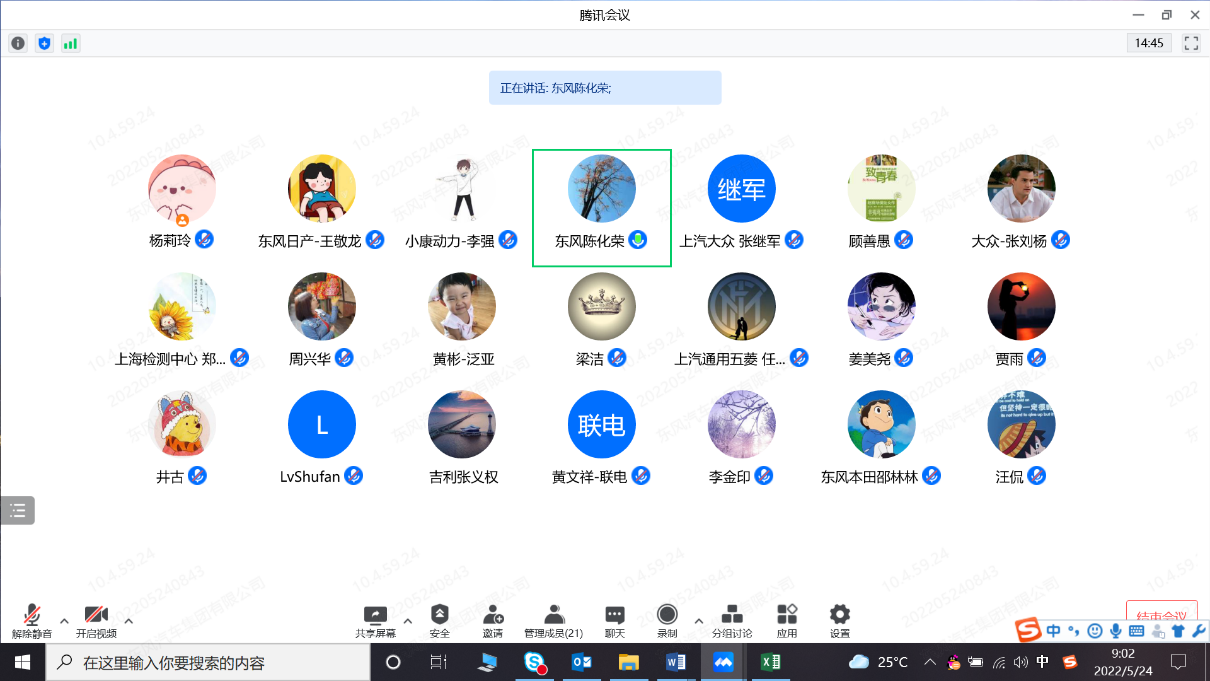Open 分组讨论 breakout rooms
This screenshot has height=681, width=1210.
click(732, 620)
